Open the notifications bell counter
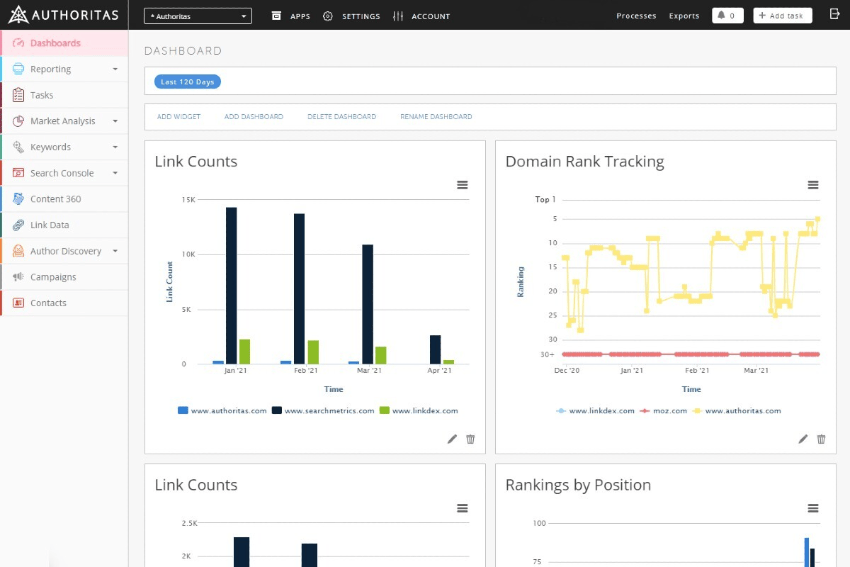Viewport: 850px width, 567px height. tap(727, 16)
